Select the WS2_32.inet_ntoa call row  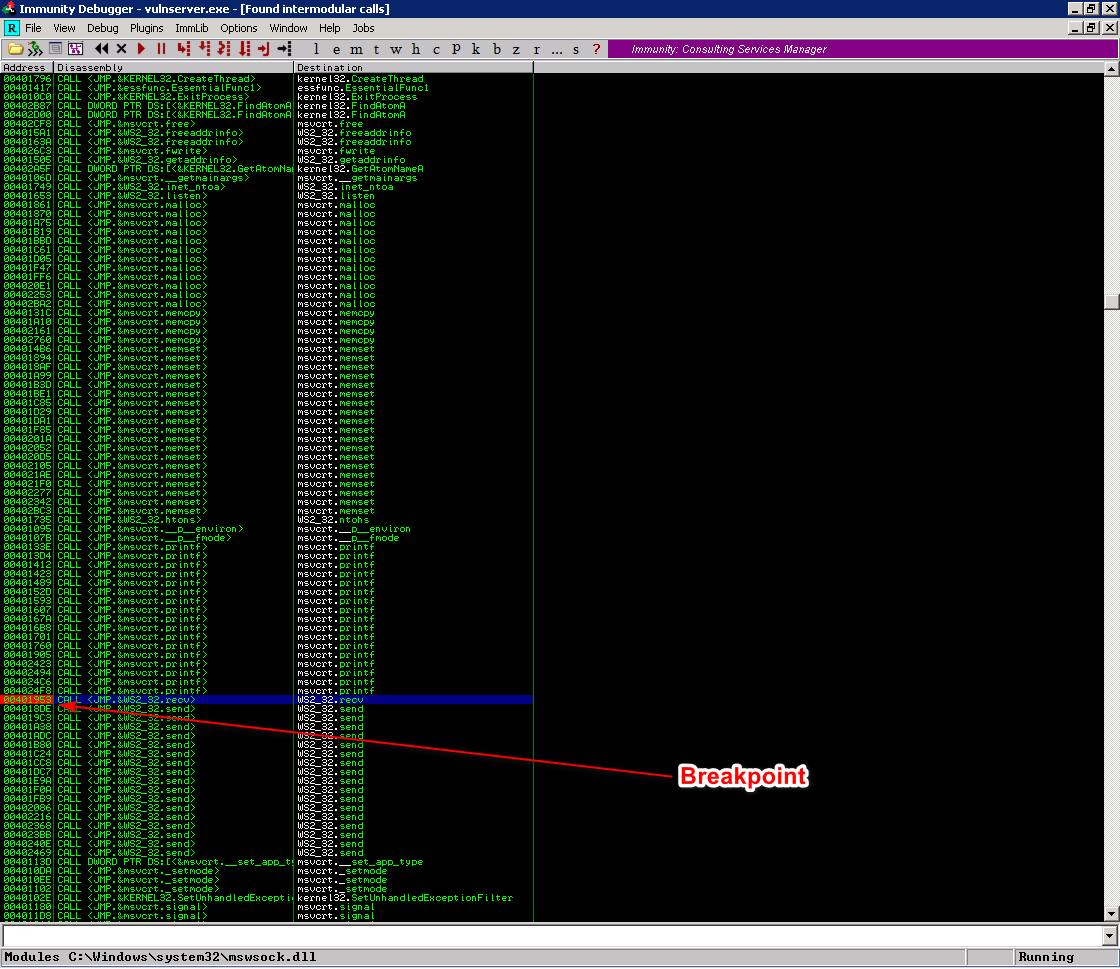266,186
